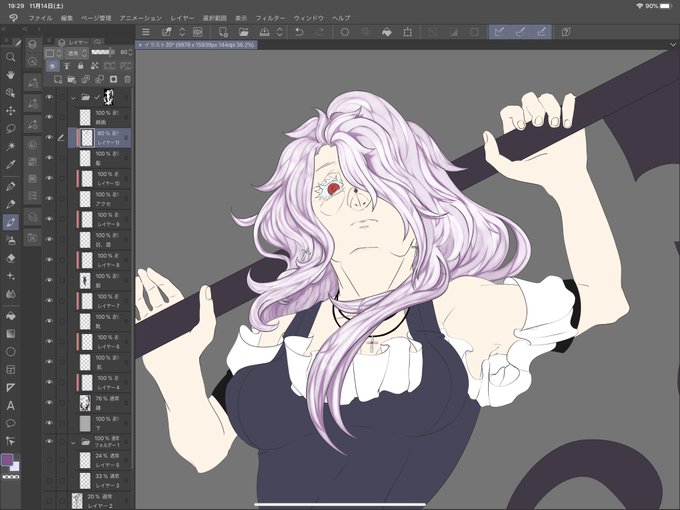
Task: Click the light sub color swatch
Action: (x=16, y=467)
